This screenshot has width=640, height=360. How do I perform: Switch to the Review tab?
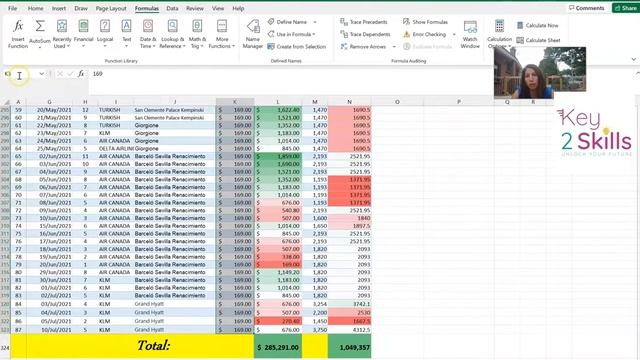tap(195, 8)
